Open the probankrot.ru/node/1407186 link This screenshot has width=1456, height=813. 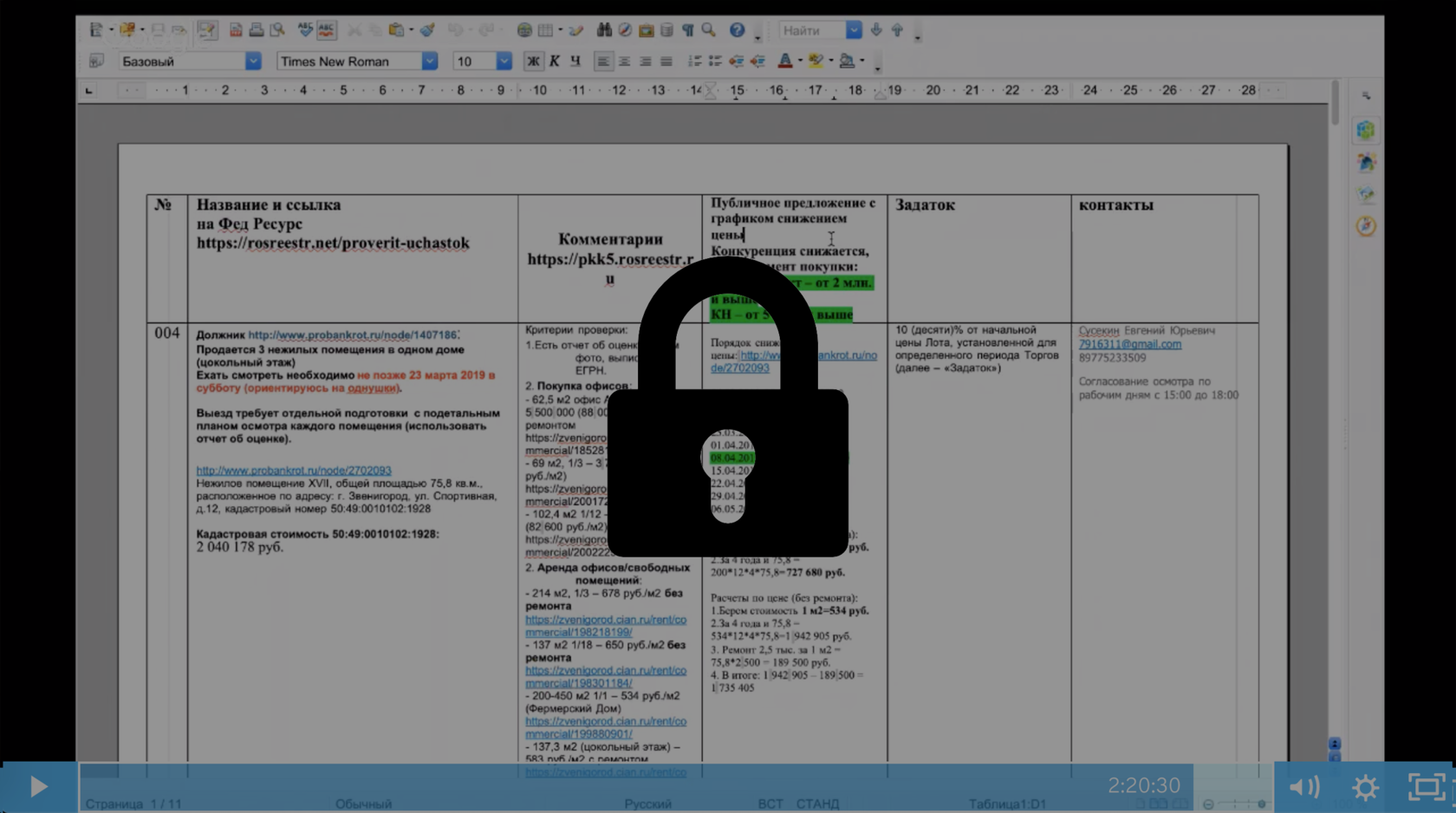tap(352, 335)
